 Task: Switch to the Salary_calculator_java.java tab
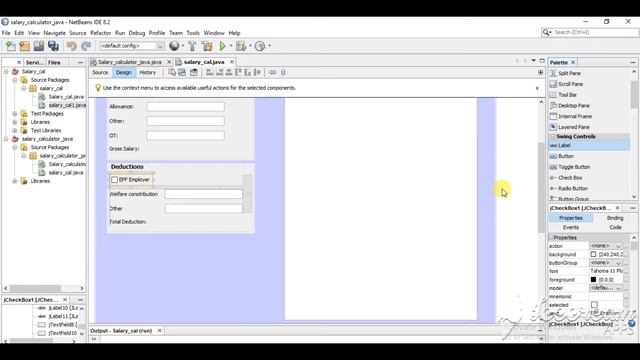(x=130, y=62)
